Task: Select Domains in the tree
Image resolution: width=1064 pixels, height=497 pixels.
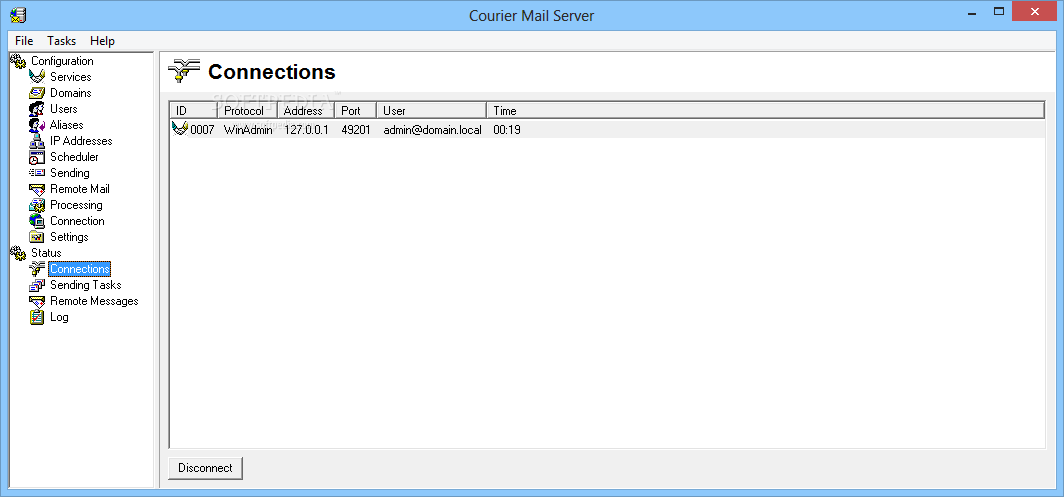Action: [x=71, y=93]
